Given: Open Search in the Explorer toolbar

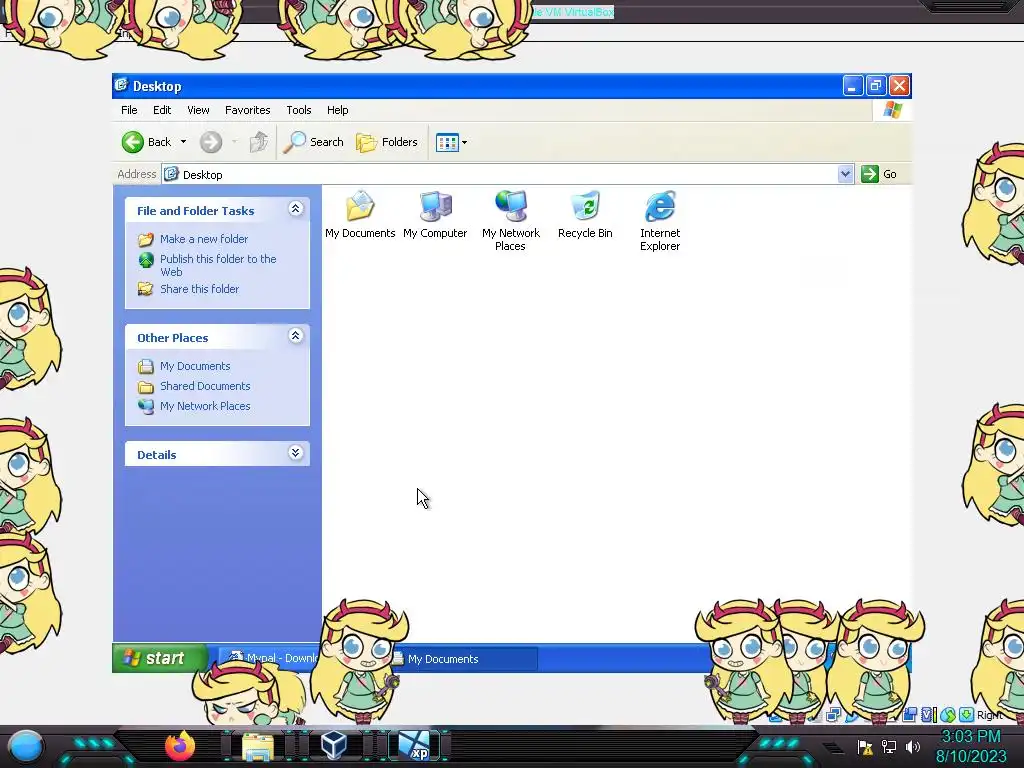Looking at the screenshot, I should point(313,142).
